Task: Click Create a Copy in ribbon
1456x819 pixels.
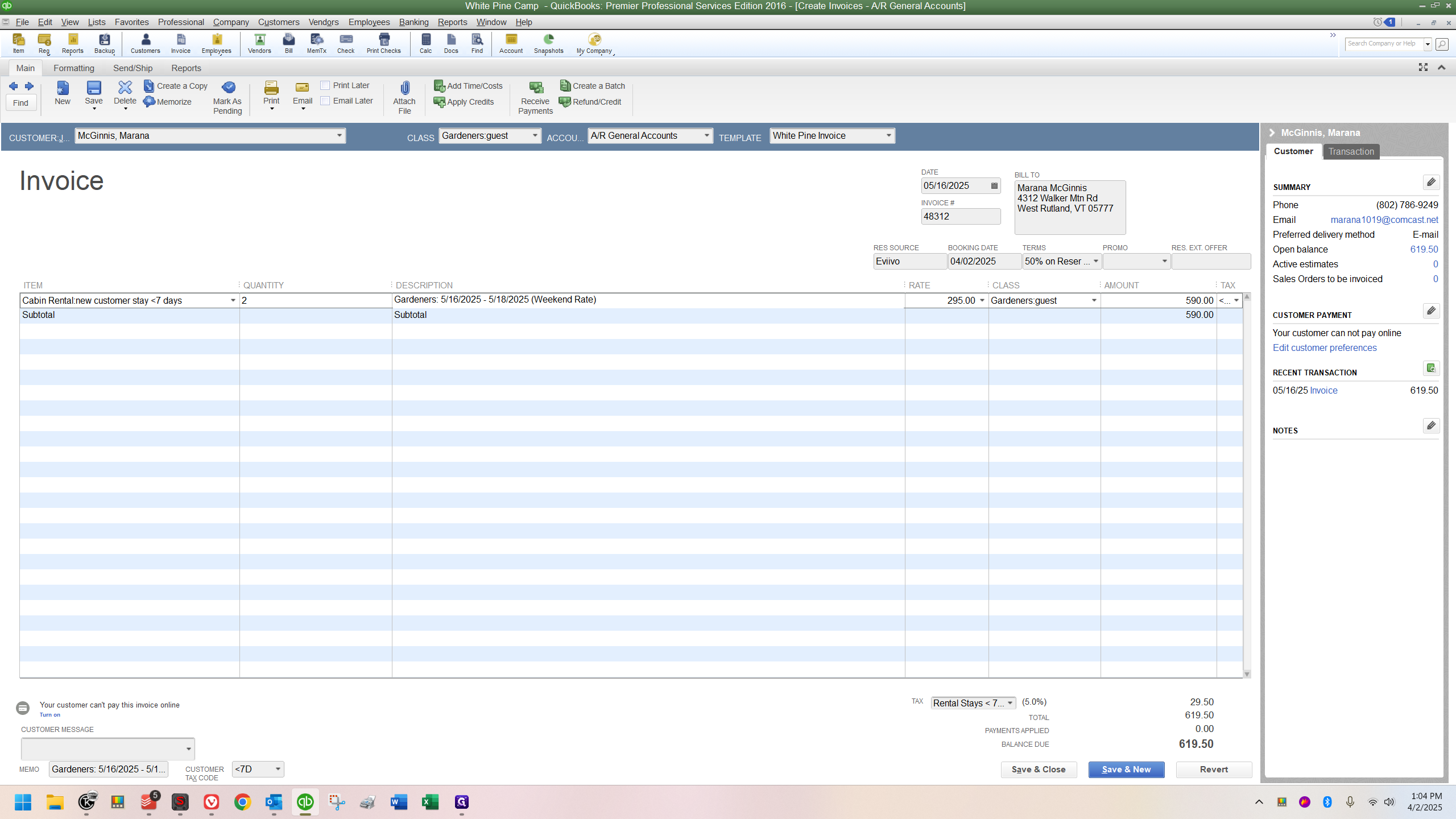Action: coord(176,86)
